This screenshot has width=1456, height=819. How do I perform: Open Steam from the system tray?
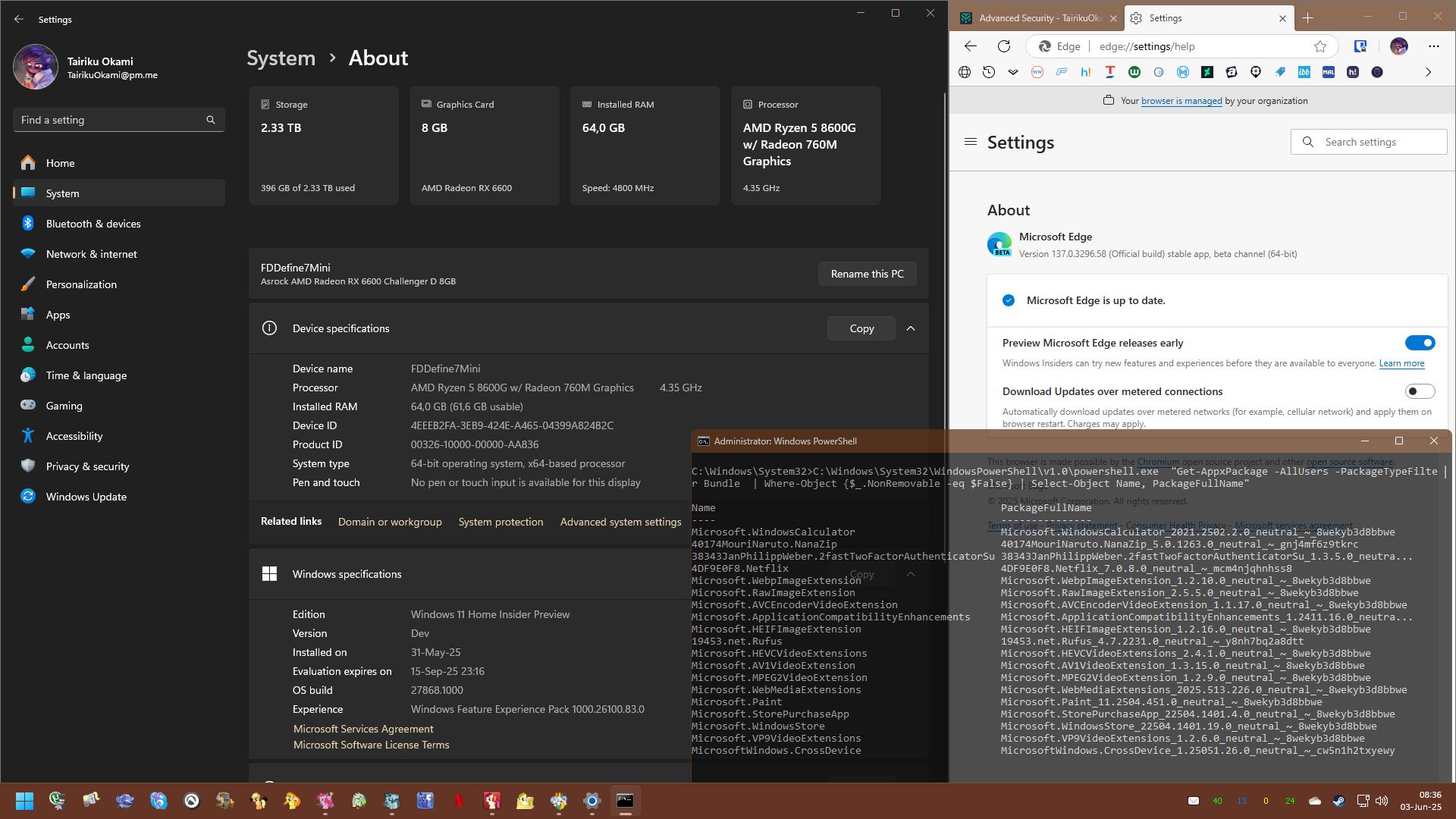(1338, 801)
